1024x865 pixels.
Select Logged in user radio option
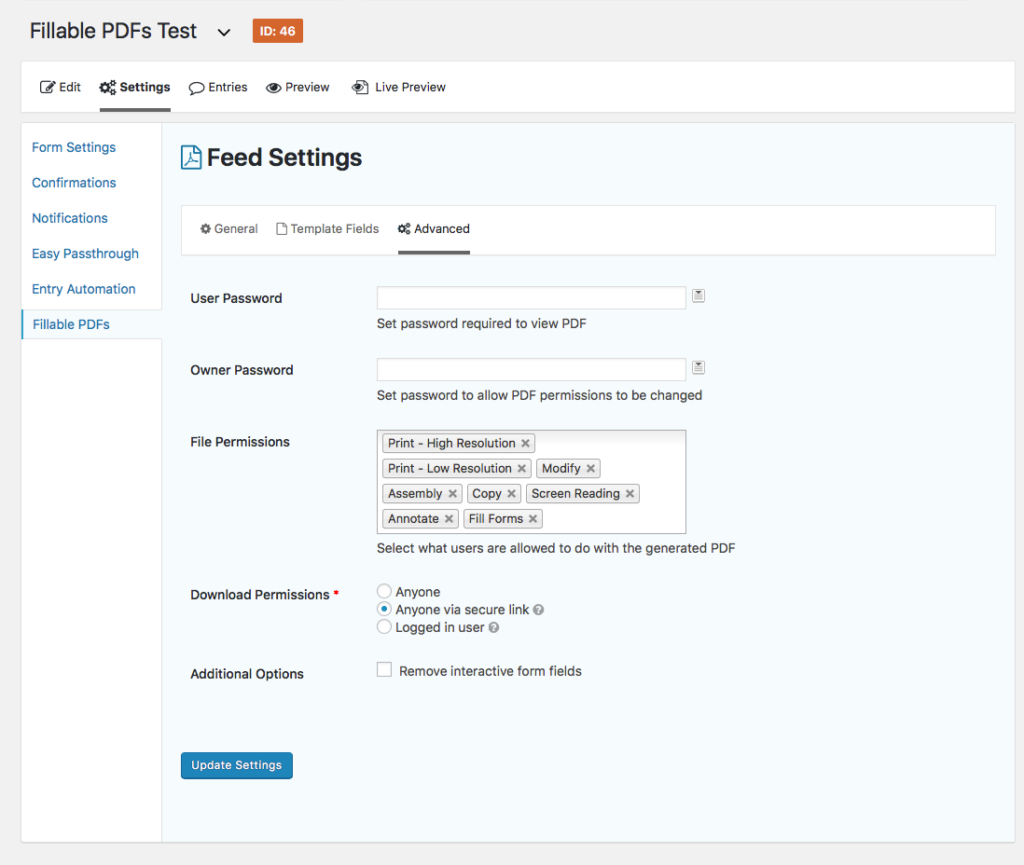tap(384, 628)
